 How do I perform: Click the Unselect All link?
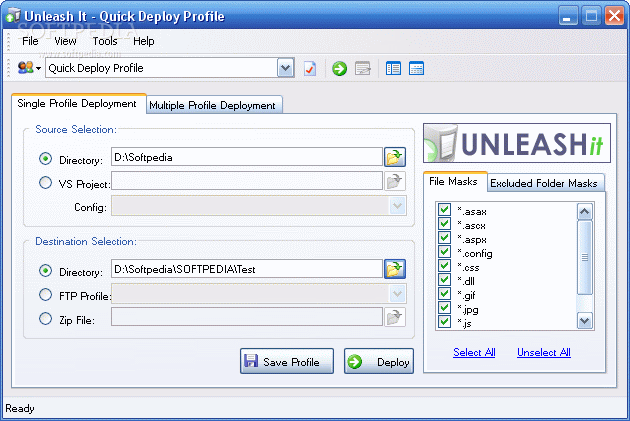pos(544,352)
